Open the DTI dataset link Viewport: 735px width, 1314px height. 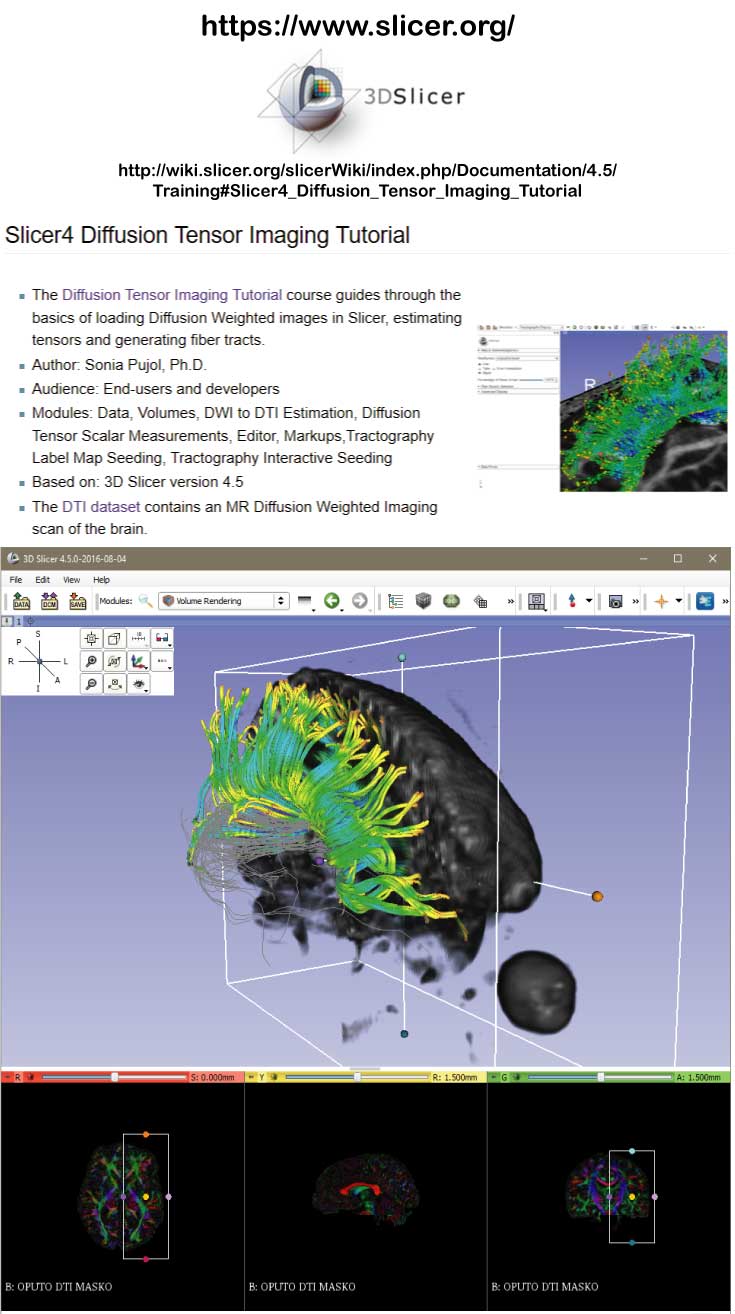tap(101, 507)
